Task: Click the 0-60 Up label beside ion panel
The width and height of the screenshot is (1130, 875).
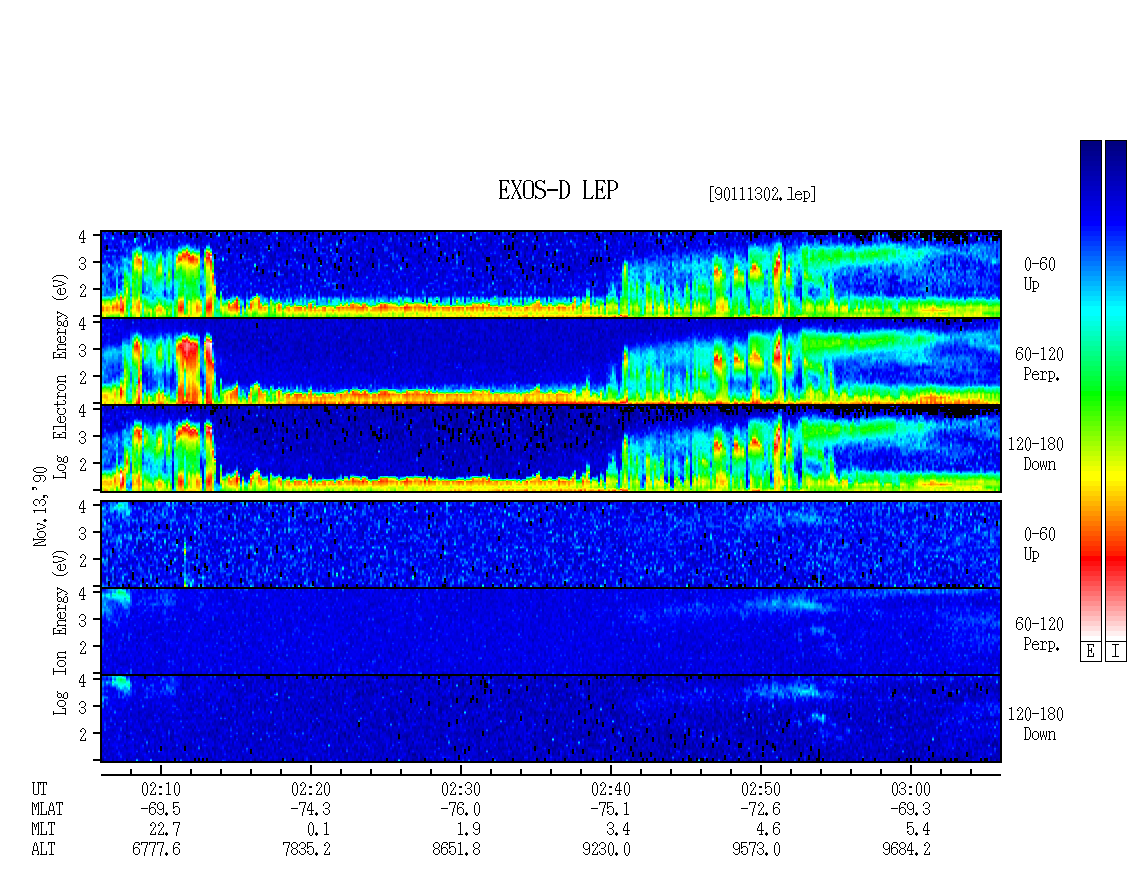Action: point(1039,544)
